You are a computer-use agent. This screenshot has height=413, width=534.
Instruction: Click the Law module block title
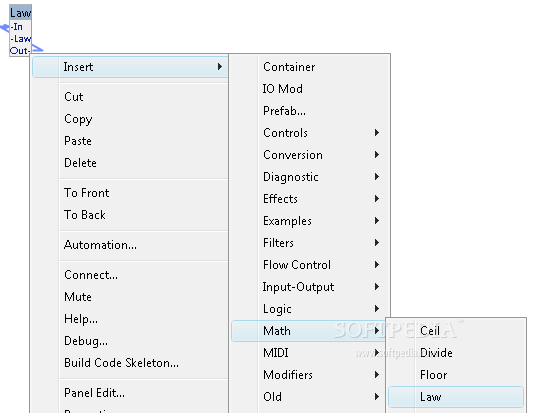[20, 13]
